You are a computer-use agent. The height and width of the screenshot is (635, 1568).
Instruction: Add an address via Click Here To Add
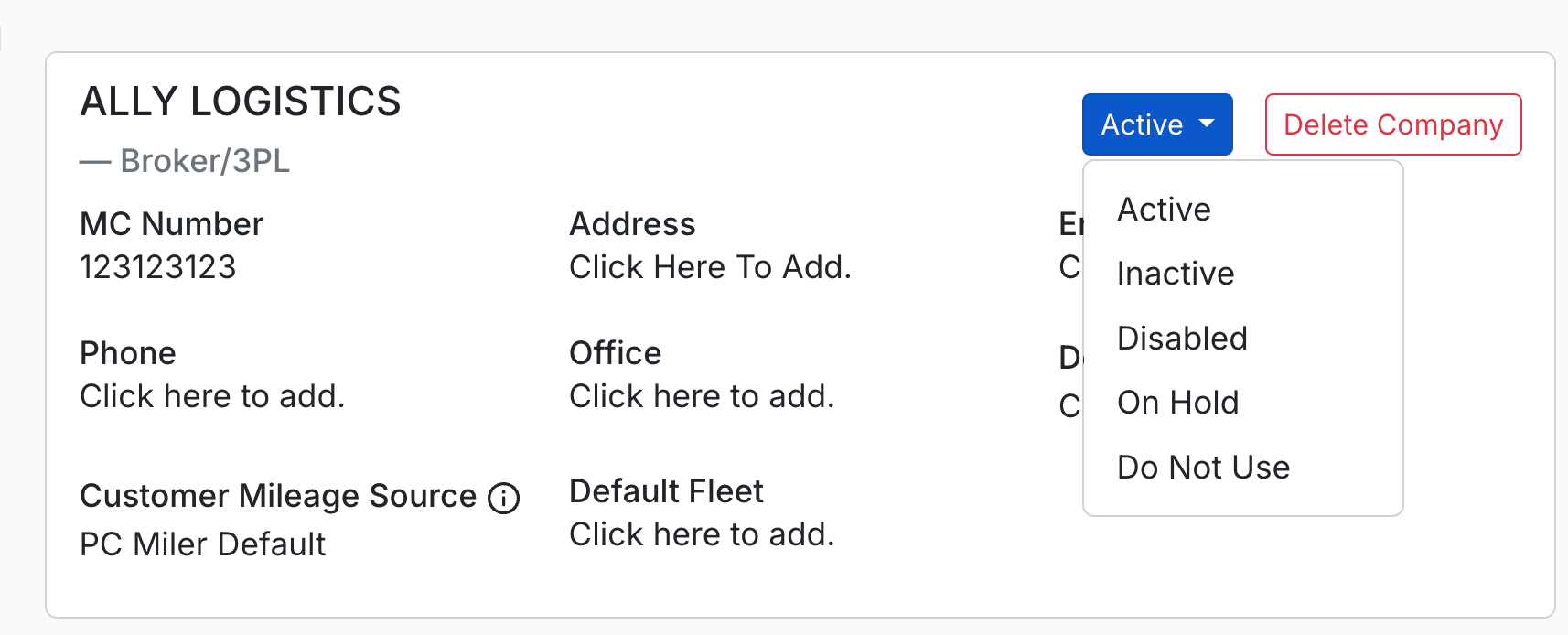(x=710, y=267)
